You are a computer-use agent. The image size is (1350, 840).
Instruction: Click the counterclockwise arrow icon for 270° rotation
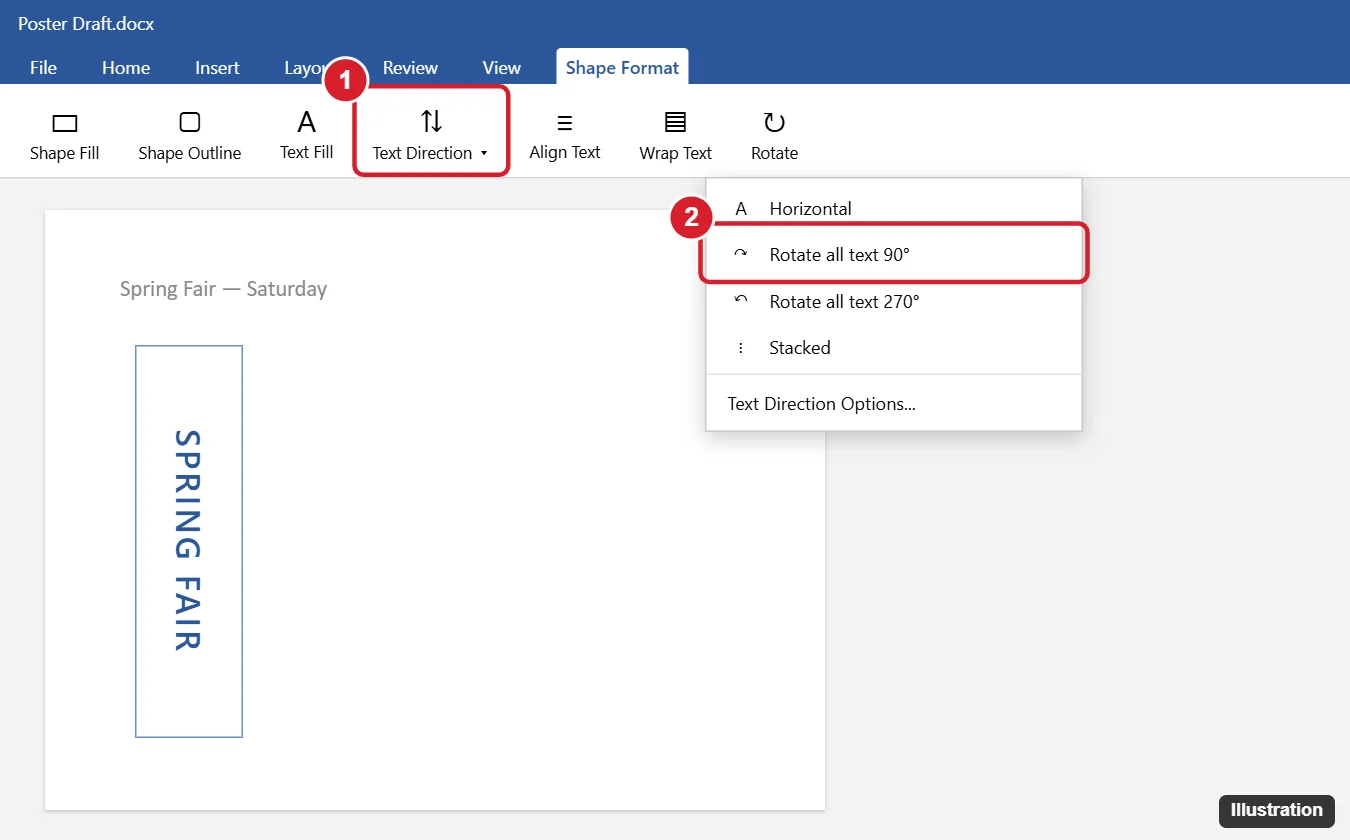[741, 301]
